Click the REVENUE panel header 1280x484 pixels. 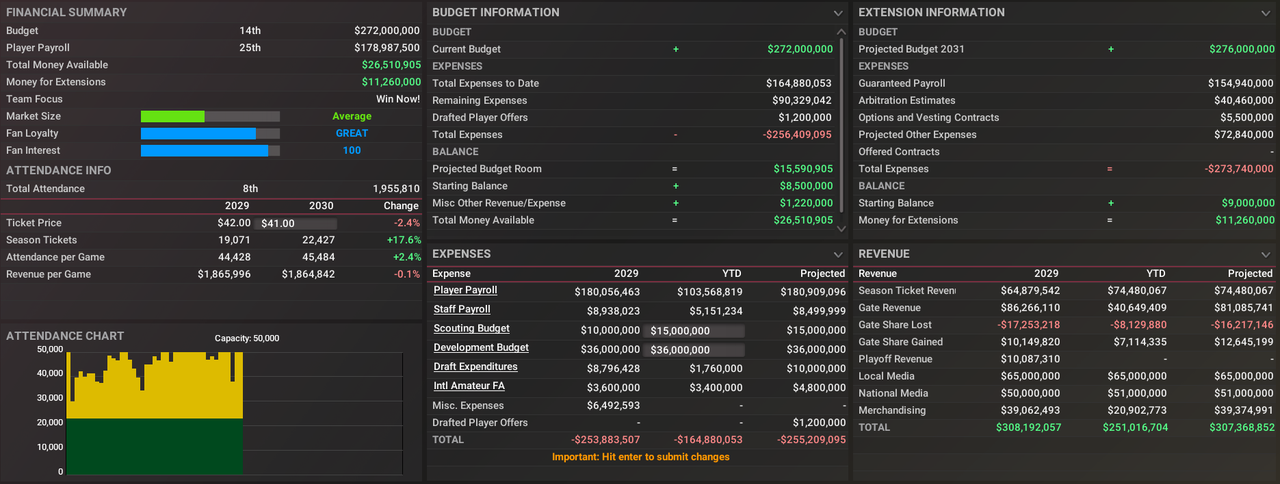(x=885, y=254)
